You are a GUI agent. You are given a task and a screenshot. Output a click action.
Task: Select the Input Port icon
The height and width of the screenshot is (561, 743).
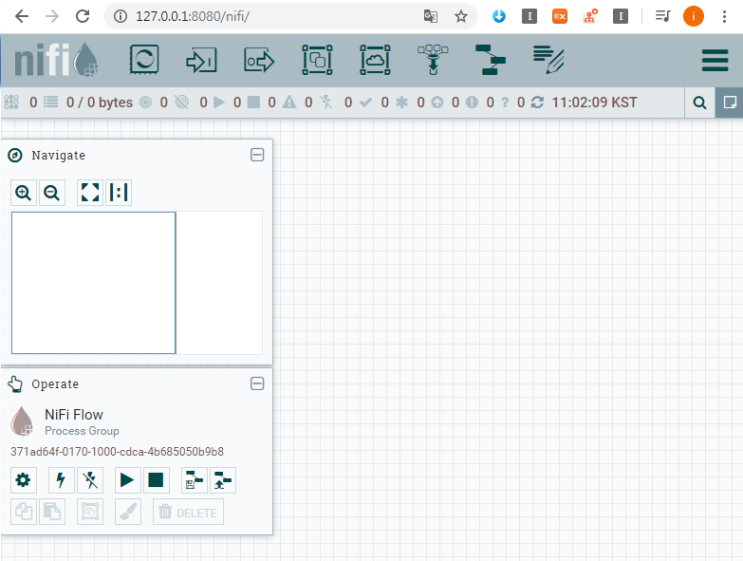201,60
